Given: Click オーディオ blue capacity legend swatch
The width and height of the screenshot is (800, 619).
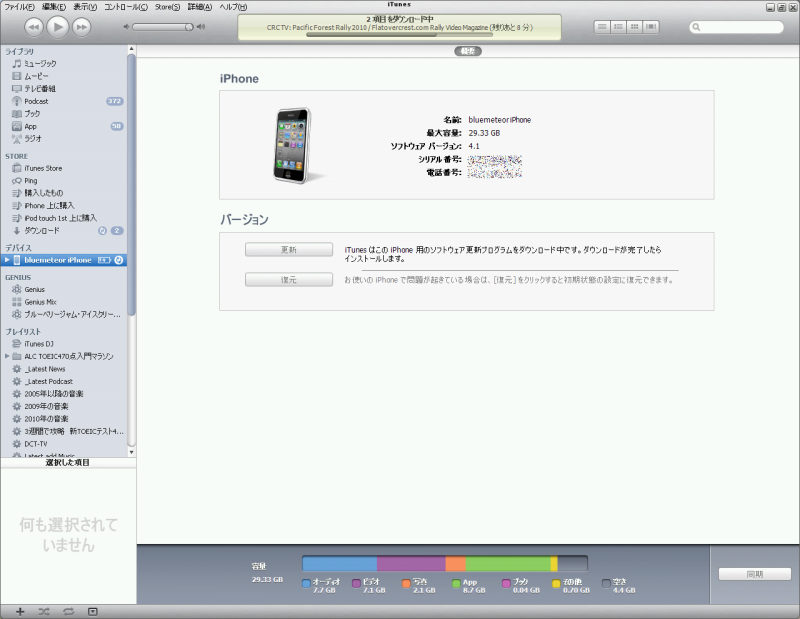Looking at the screenshot, I should coord(306,583).
